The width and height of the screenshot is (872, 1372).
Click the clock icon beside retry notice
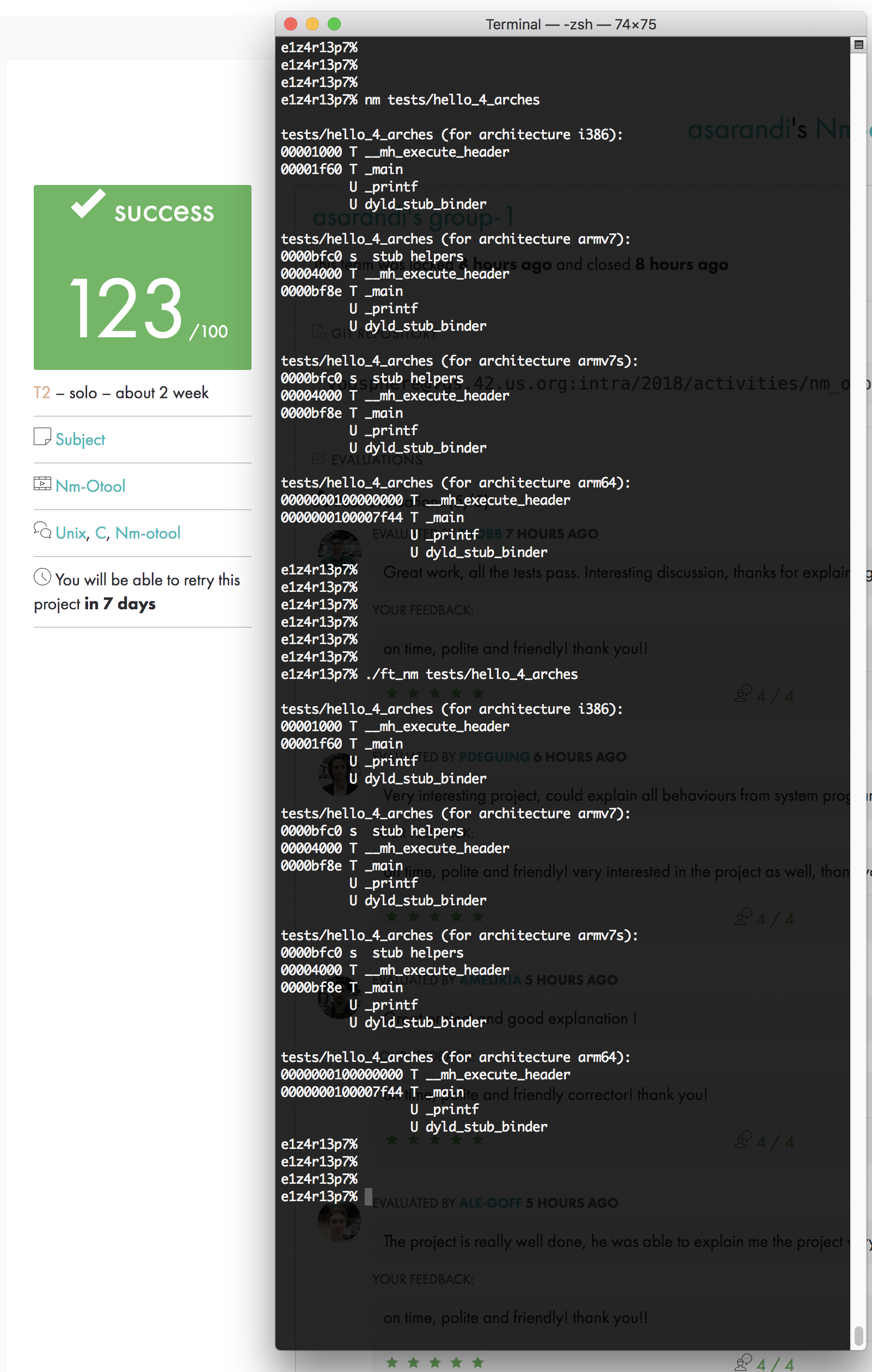(42, 577)
